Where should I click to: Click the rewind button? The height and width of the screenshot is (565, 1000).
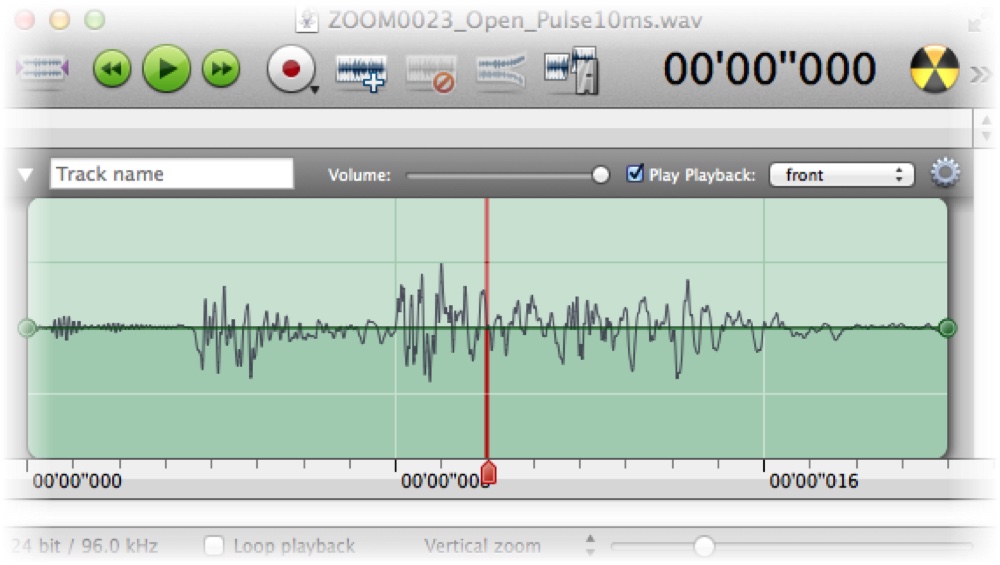coord(112,68)
